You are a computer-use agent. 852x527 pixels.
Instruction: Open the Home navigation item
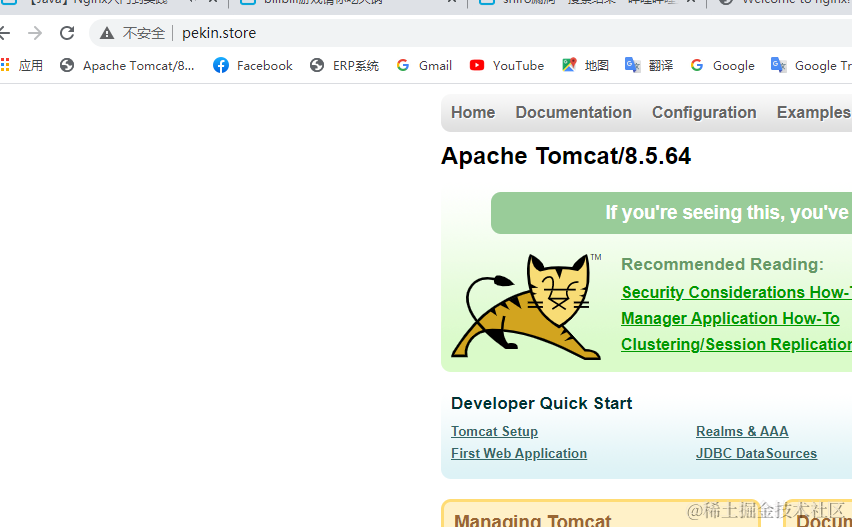pyautogui.click(x=473, y=112)
